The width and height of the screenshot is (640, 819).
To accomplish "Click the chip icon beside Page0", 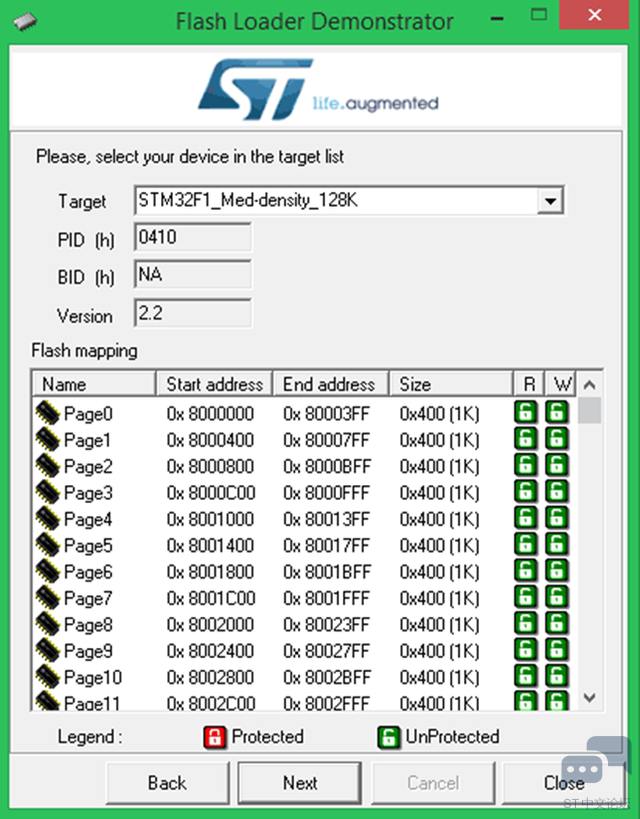I will [x=48, y=413].
